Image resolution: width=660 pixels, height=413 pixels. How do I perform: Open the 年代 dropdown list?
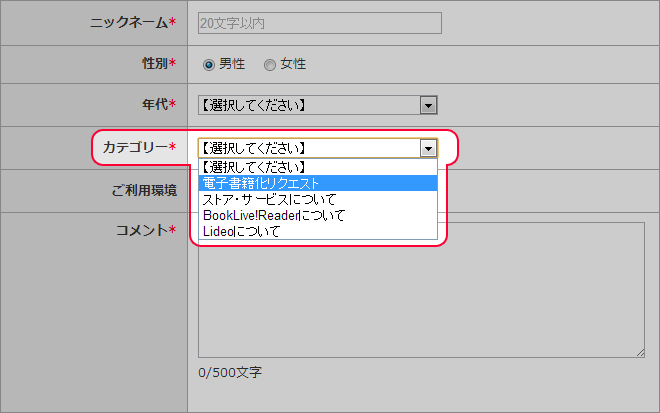[318, 105]
